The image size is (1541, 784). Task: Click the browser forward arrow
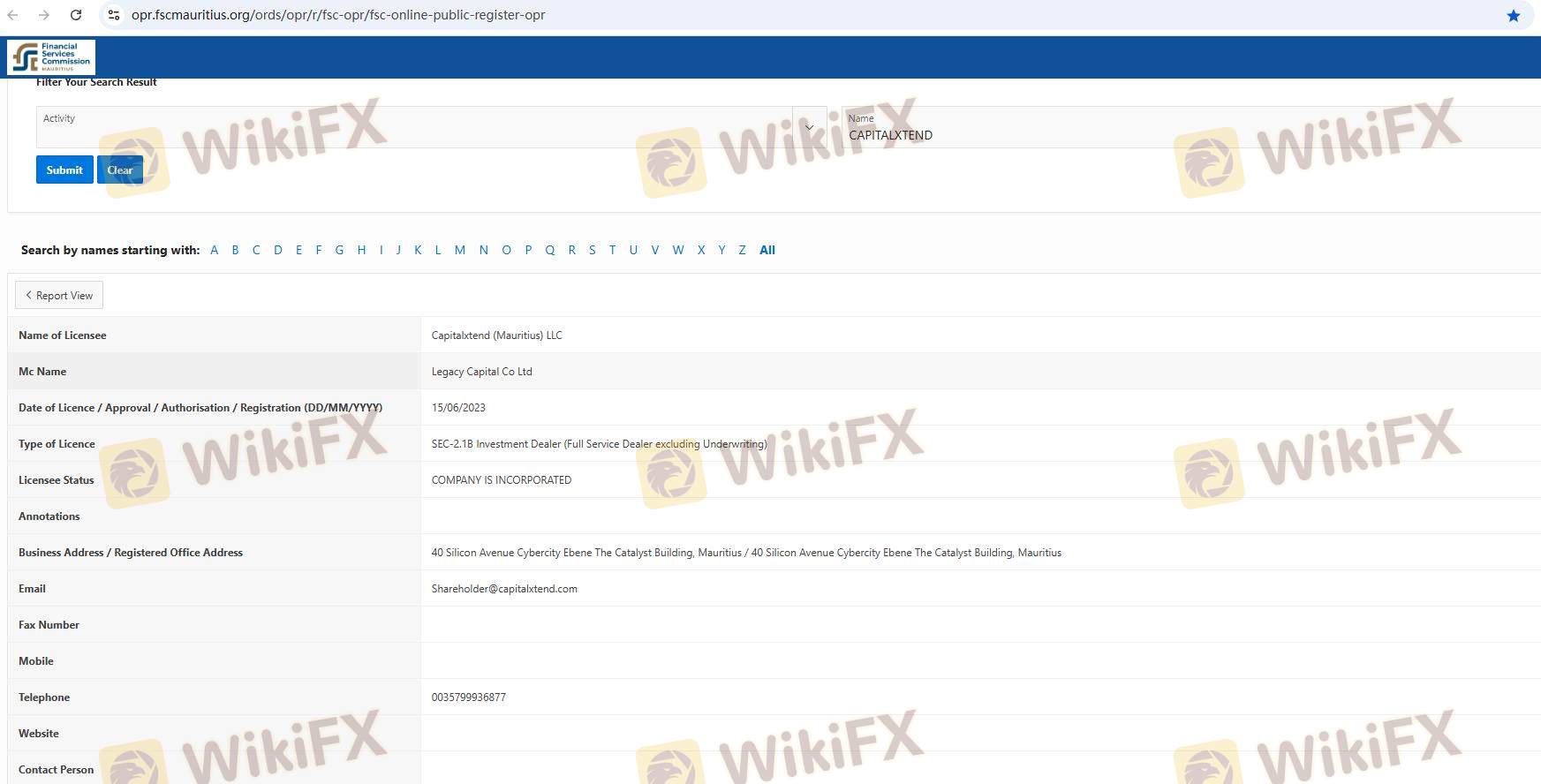[x=44, y=15]
